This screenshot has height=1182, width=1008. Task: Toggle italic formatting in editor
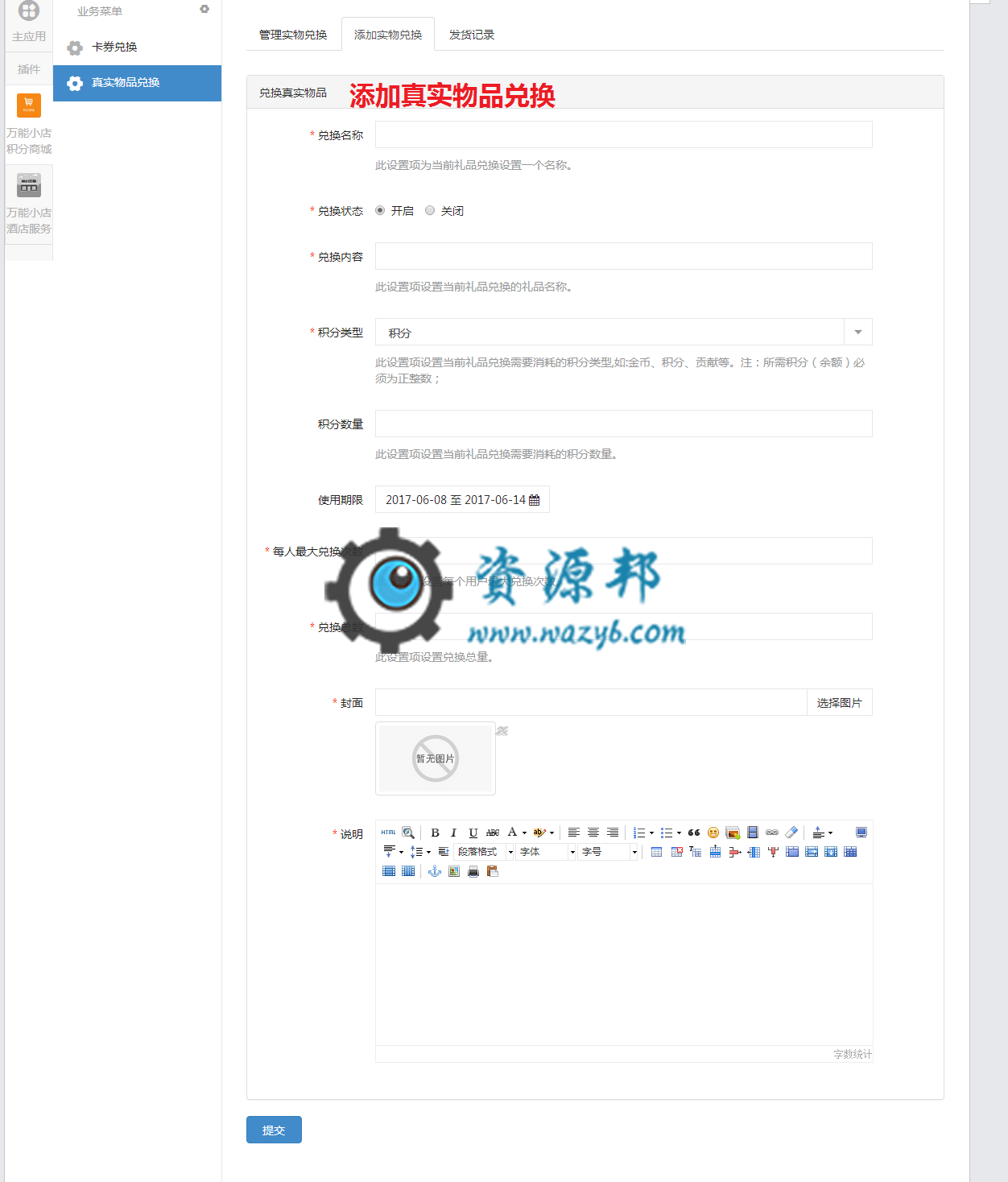[x=454, y=833]
